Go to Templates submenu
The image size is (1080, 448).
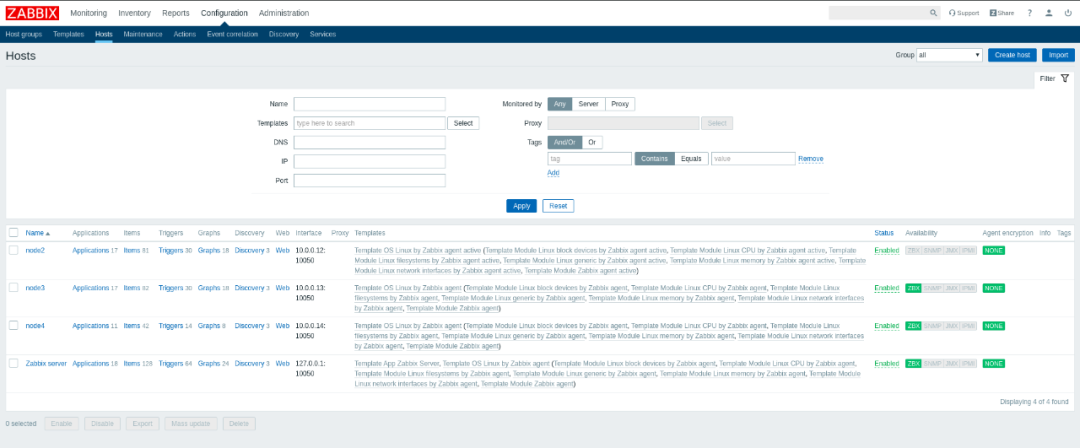tap(68, 34)
